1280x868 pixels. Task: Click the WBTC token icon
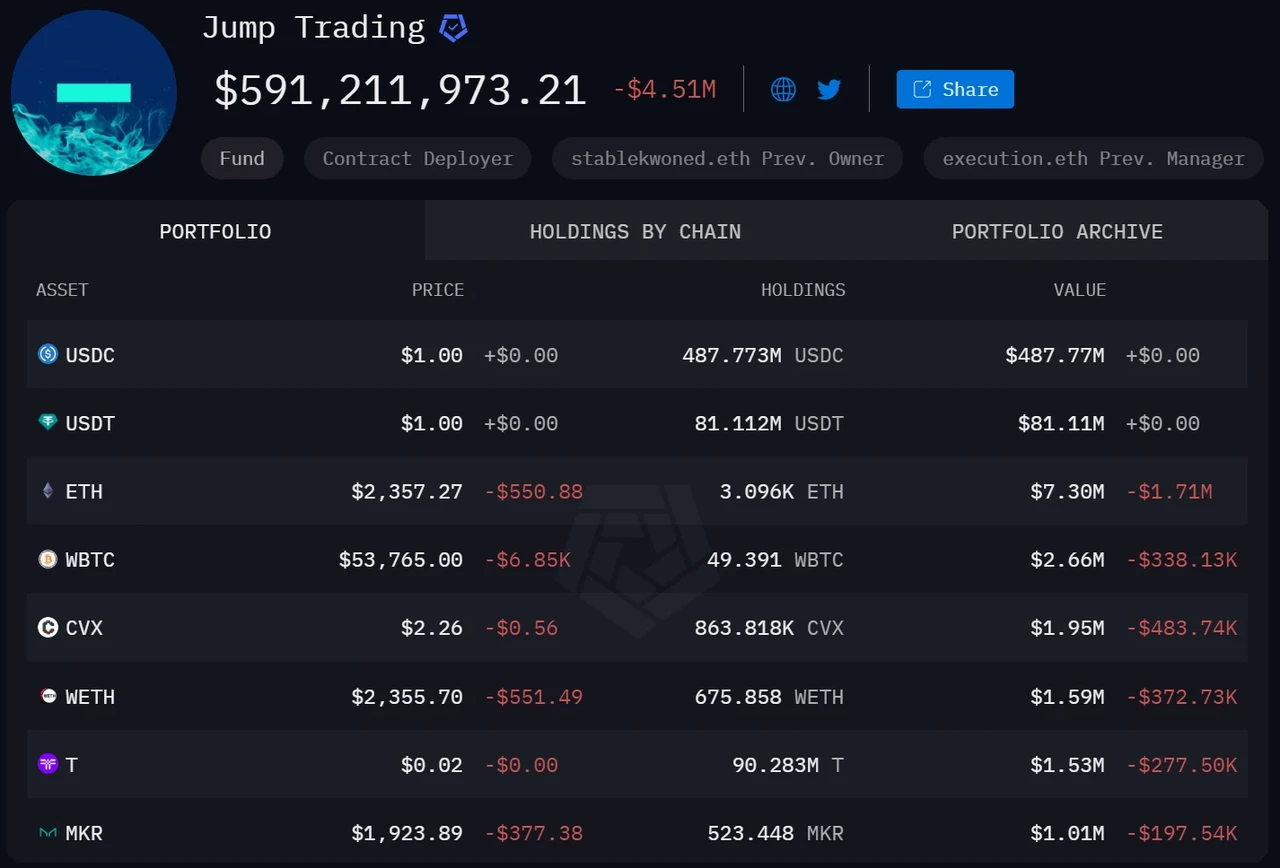(x=48, y=559)
